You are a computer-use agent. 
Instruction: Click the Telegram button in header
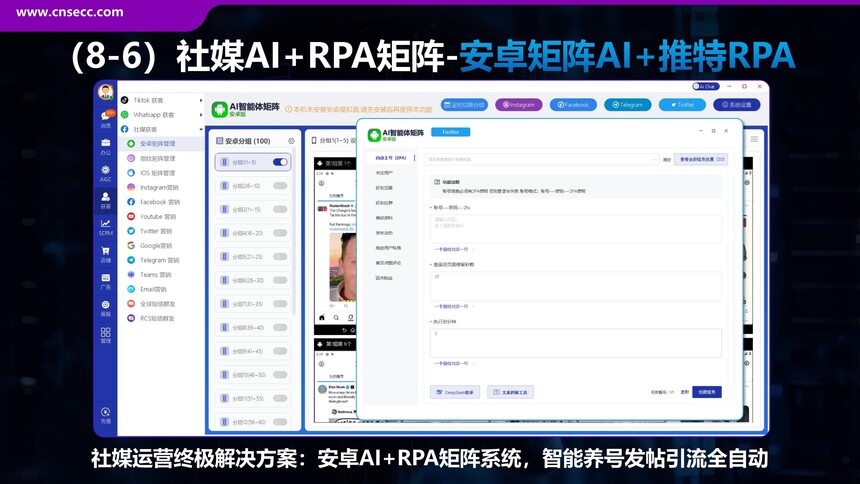tap(627, 105)
